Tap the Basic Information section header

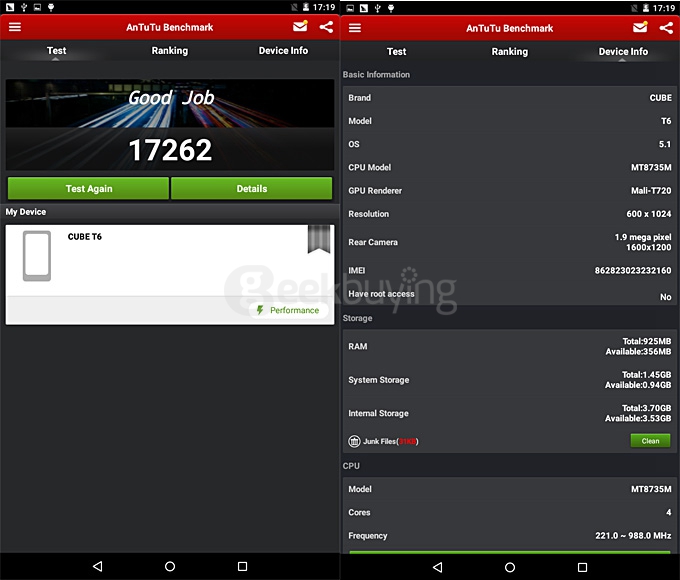(376, 75)
